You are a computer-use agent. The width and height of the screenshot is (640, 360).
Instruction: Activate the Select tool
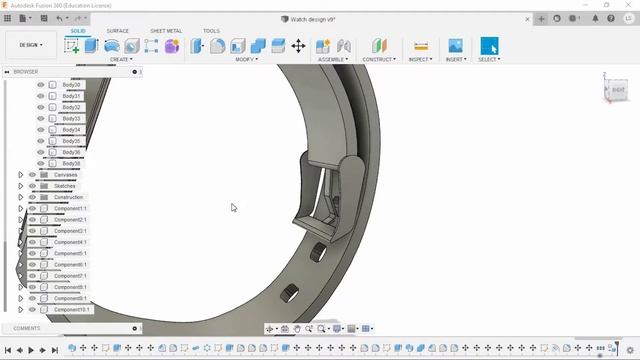click(489, 46)
